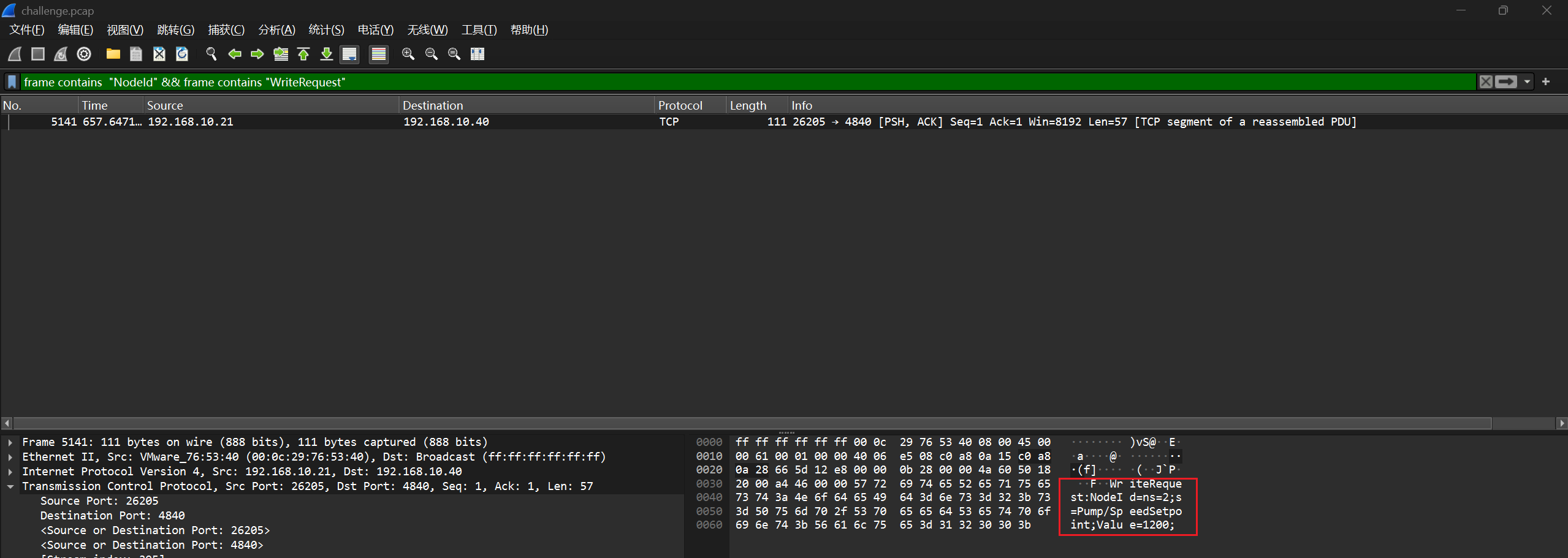Clear the display filter with X button

point(1486,81)
